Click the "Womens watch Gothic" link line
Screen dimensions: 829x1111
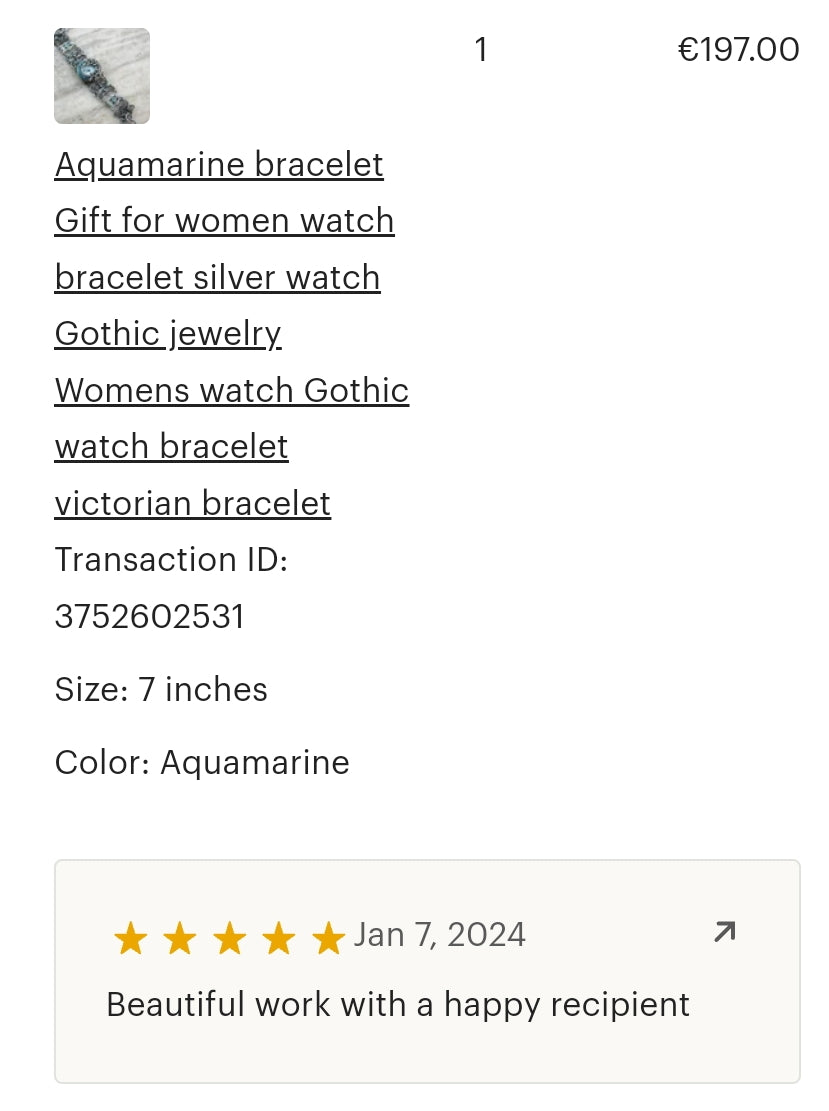pos(232,390)
